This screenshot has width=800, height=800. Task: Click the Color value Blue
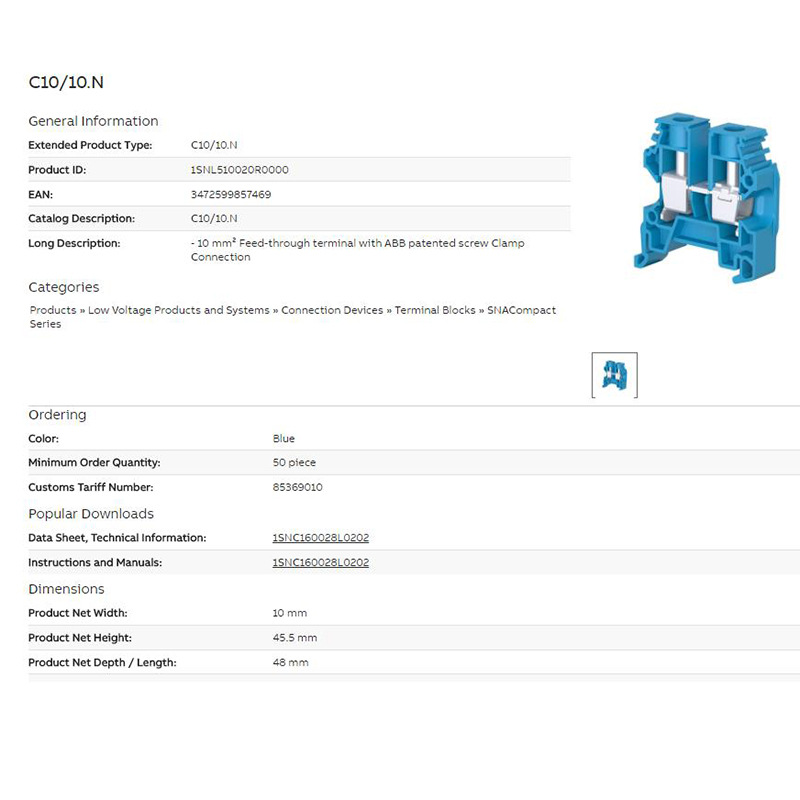(x=284, y=439)
